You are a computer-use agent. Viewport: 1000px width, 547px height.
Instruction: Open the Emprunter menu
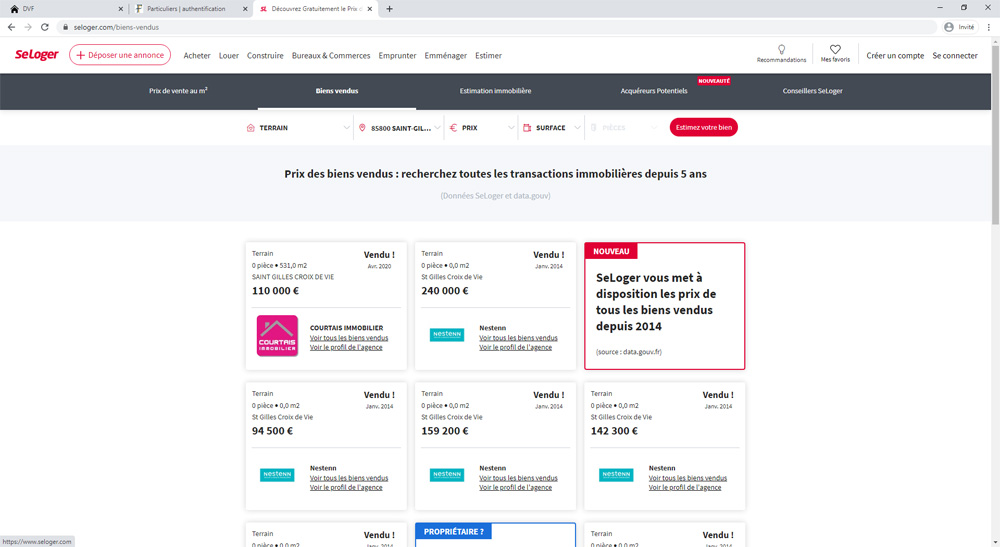click(x=397, y=55)
